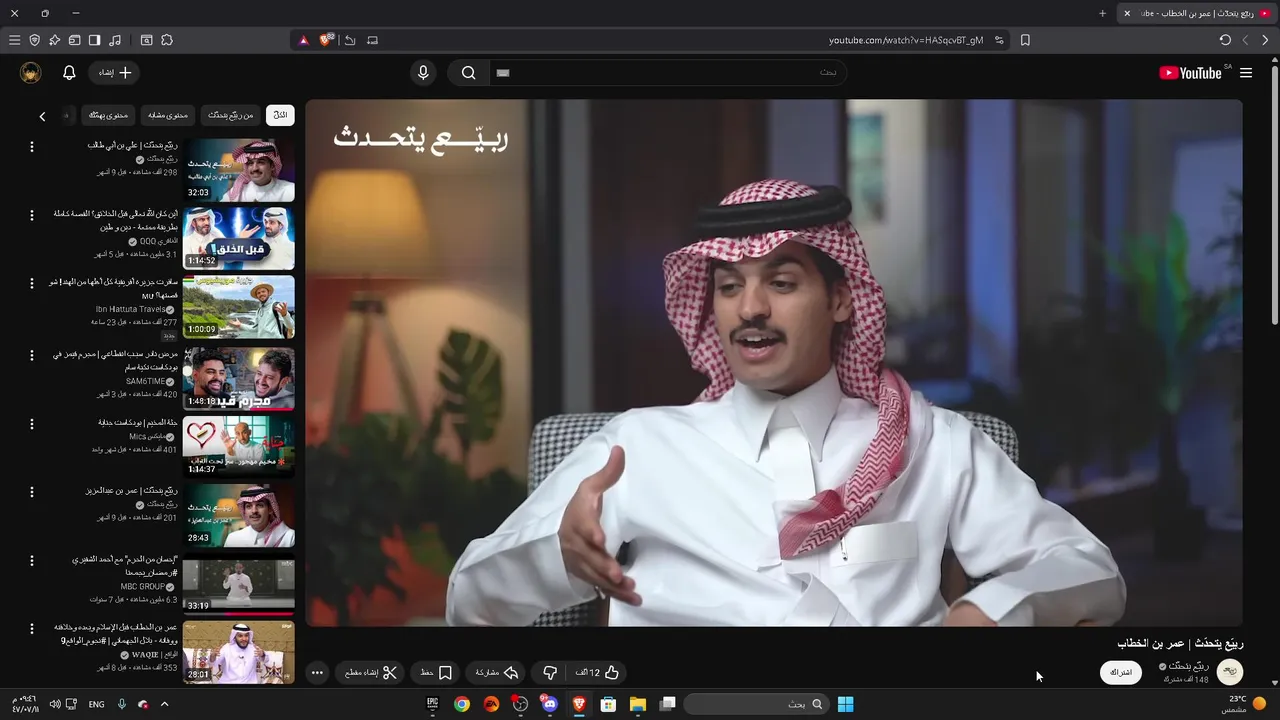Subscribe with the اشتراك button
Viewport: 1280px width, 720px height.
point(1121,672)
